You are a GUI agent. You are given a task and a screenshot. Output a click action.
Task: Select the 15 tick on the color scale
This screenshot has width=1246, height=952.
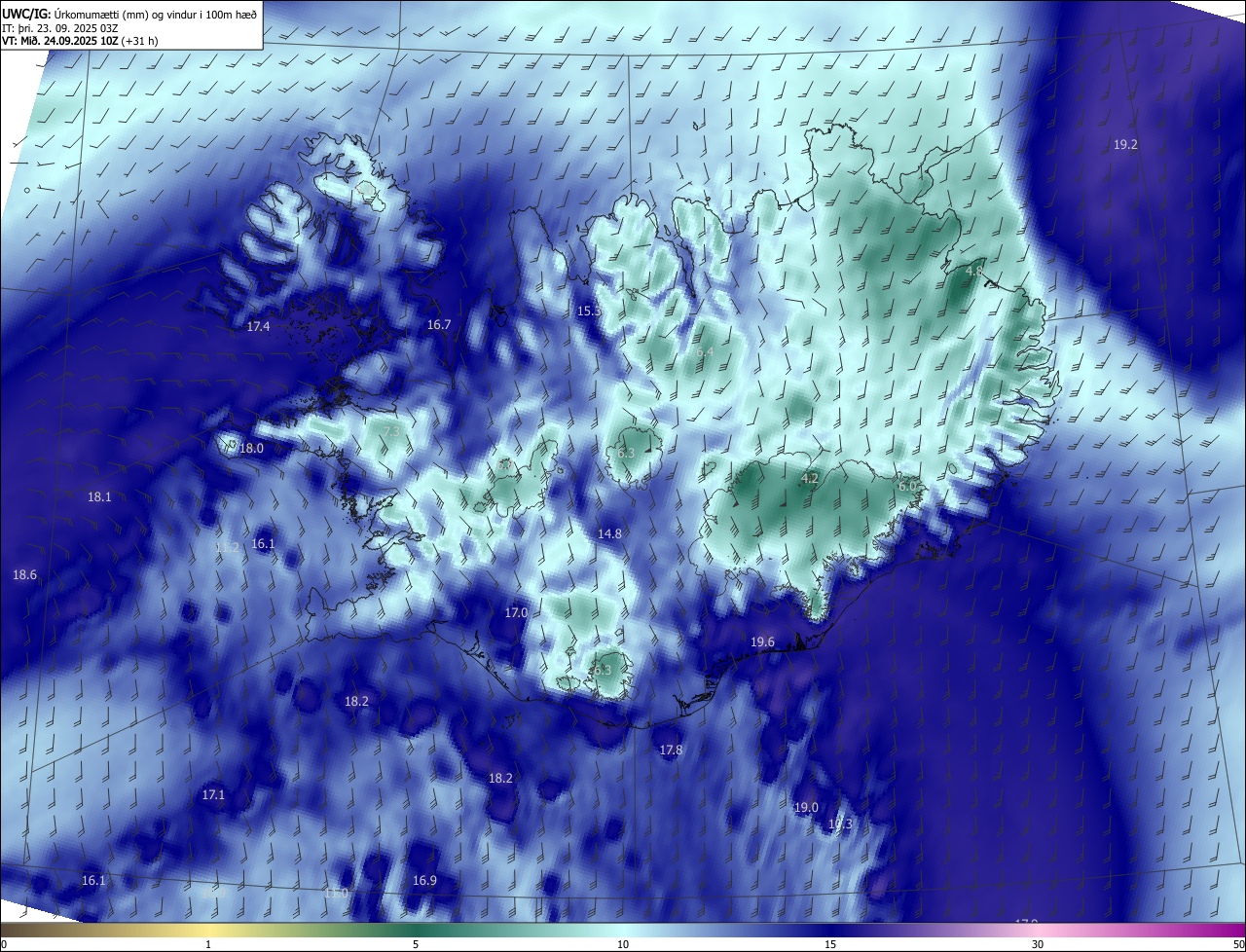(x=830, y=944)
